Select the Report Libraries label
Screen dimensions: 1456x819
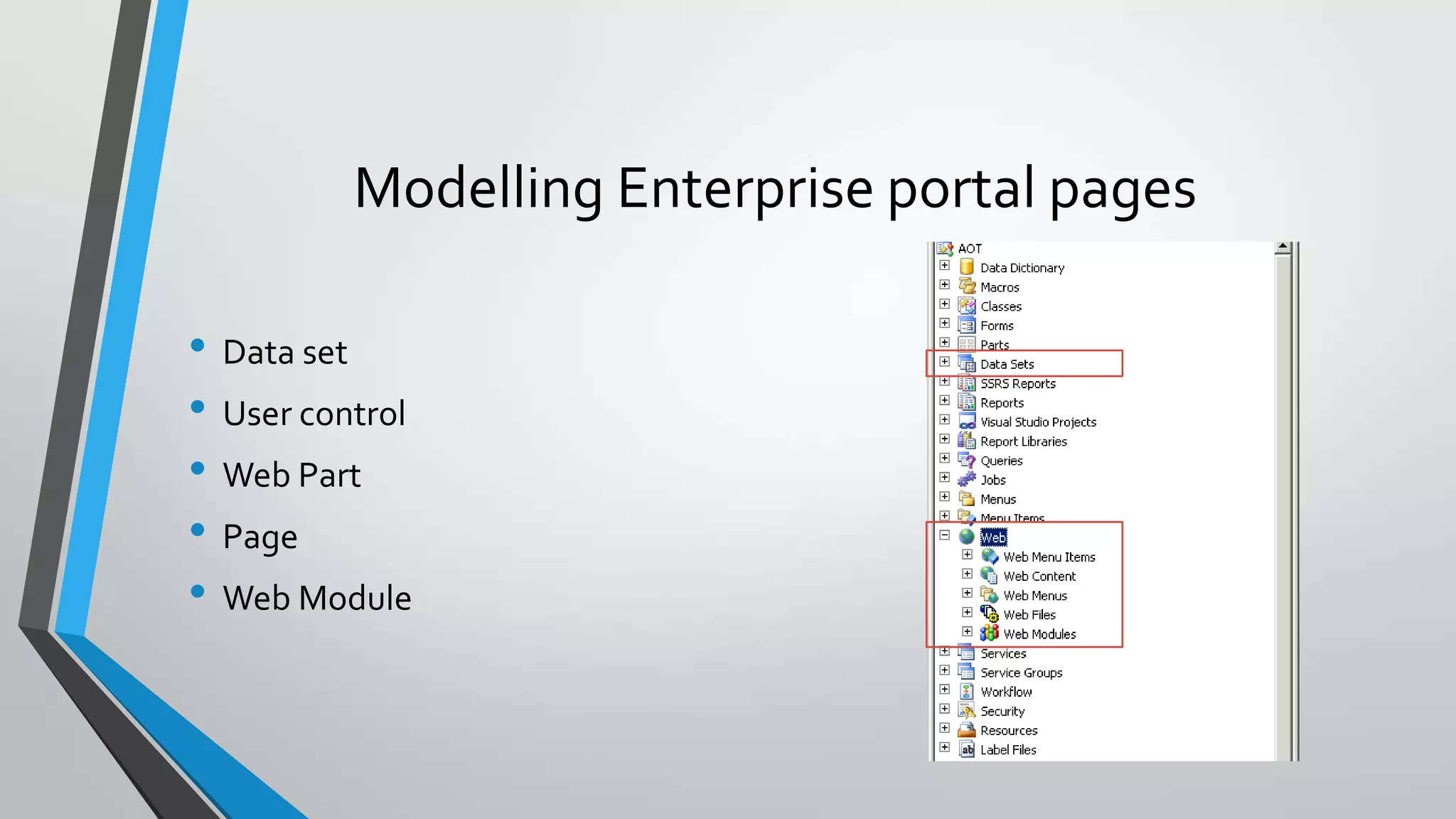coord(1024,441)
